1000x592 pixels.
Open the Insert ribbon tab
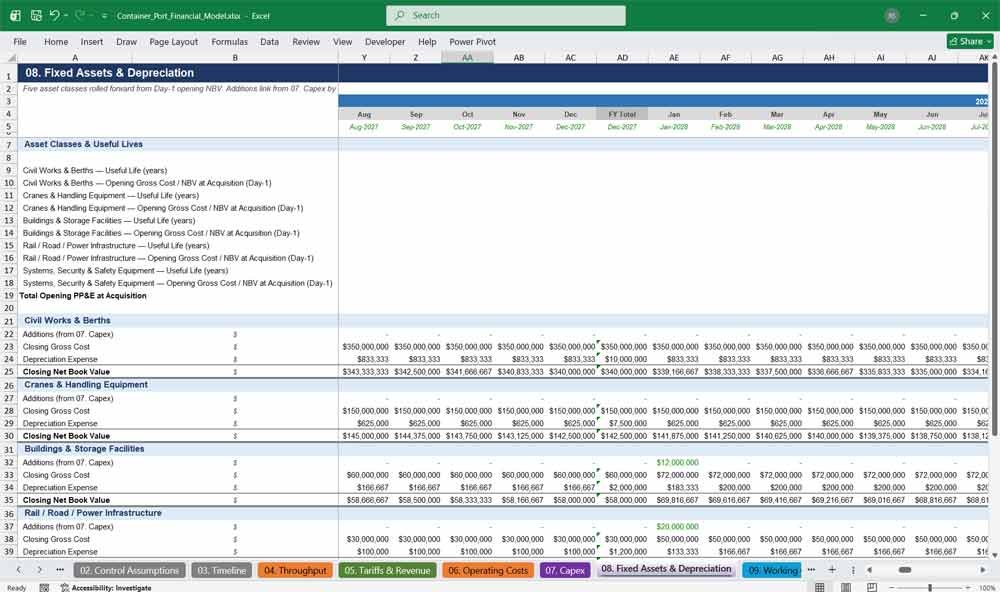pyautogui.click(x=92, y=41)
